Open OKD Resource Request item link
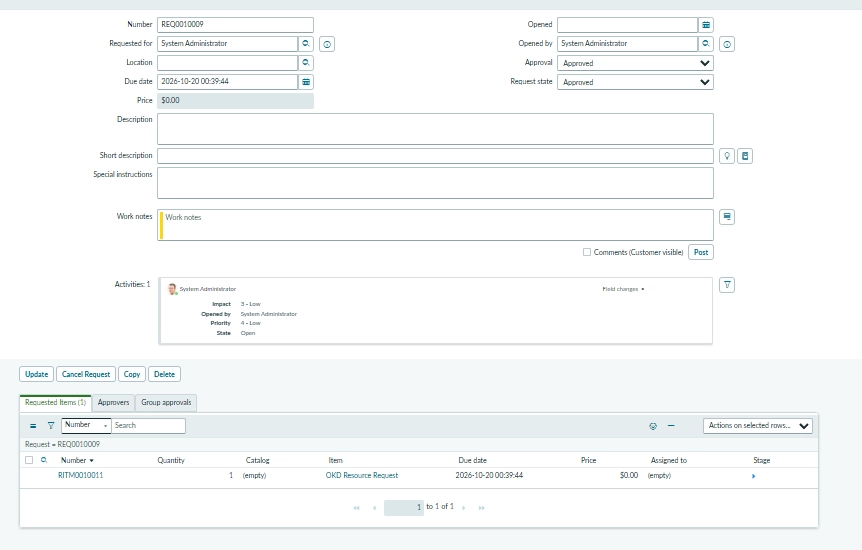The height and width of the screenshot is (550, 862). (x=362, y=475)
